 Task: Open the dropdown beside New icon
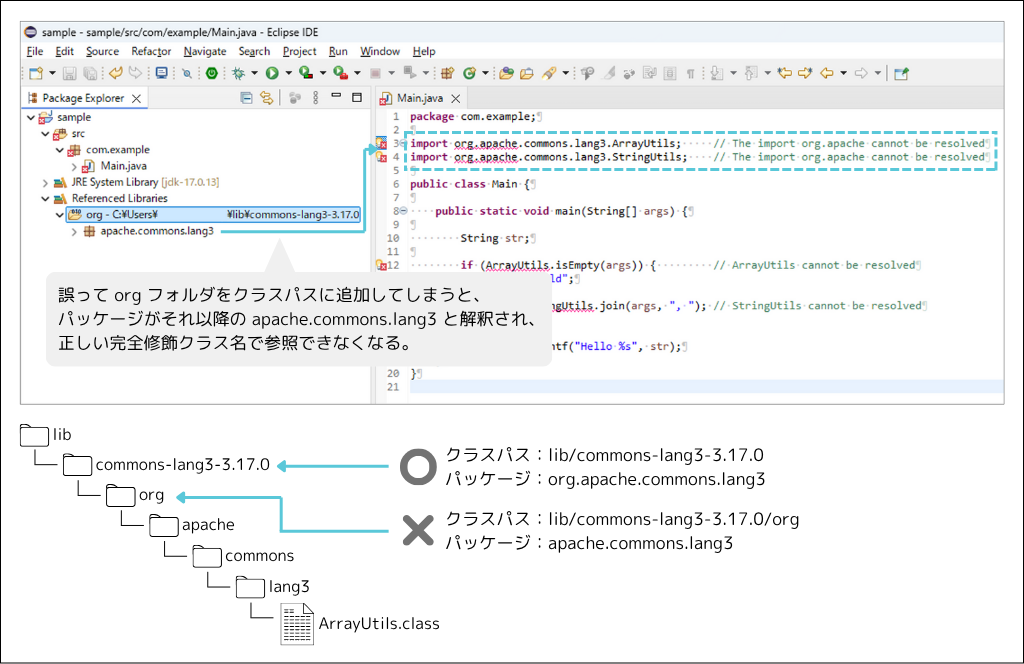[52, 73]
